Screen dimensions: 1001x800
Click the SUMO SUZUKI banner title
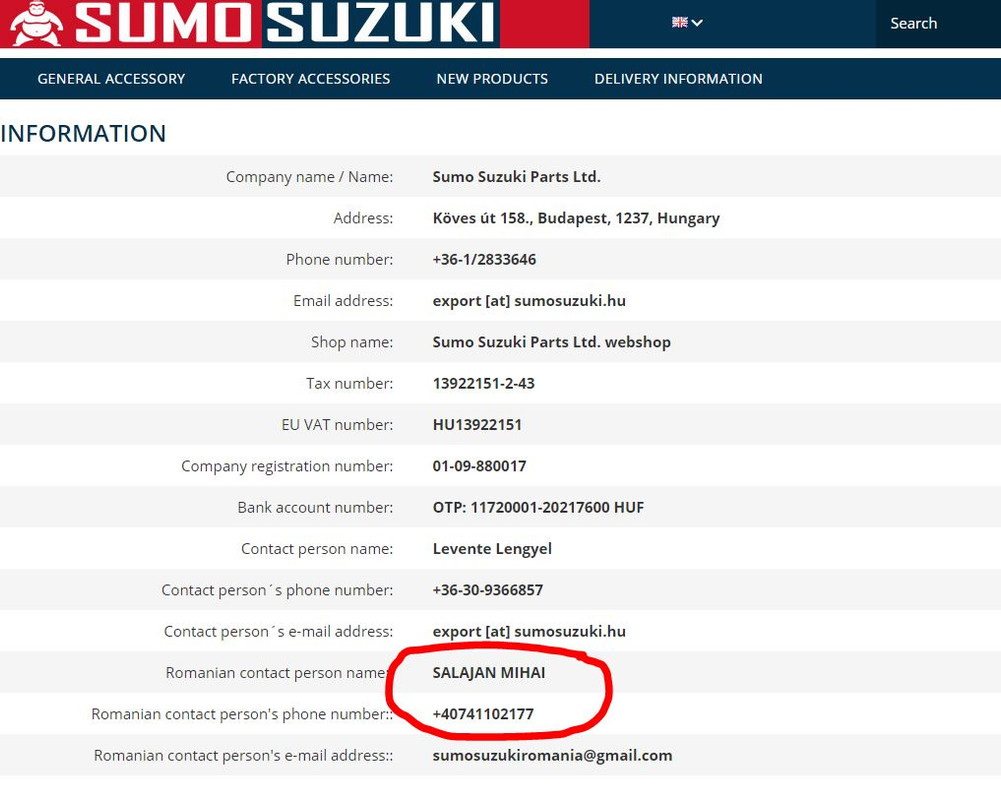[x=285, y=24]
